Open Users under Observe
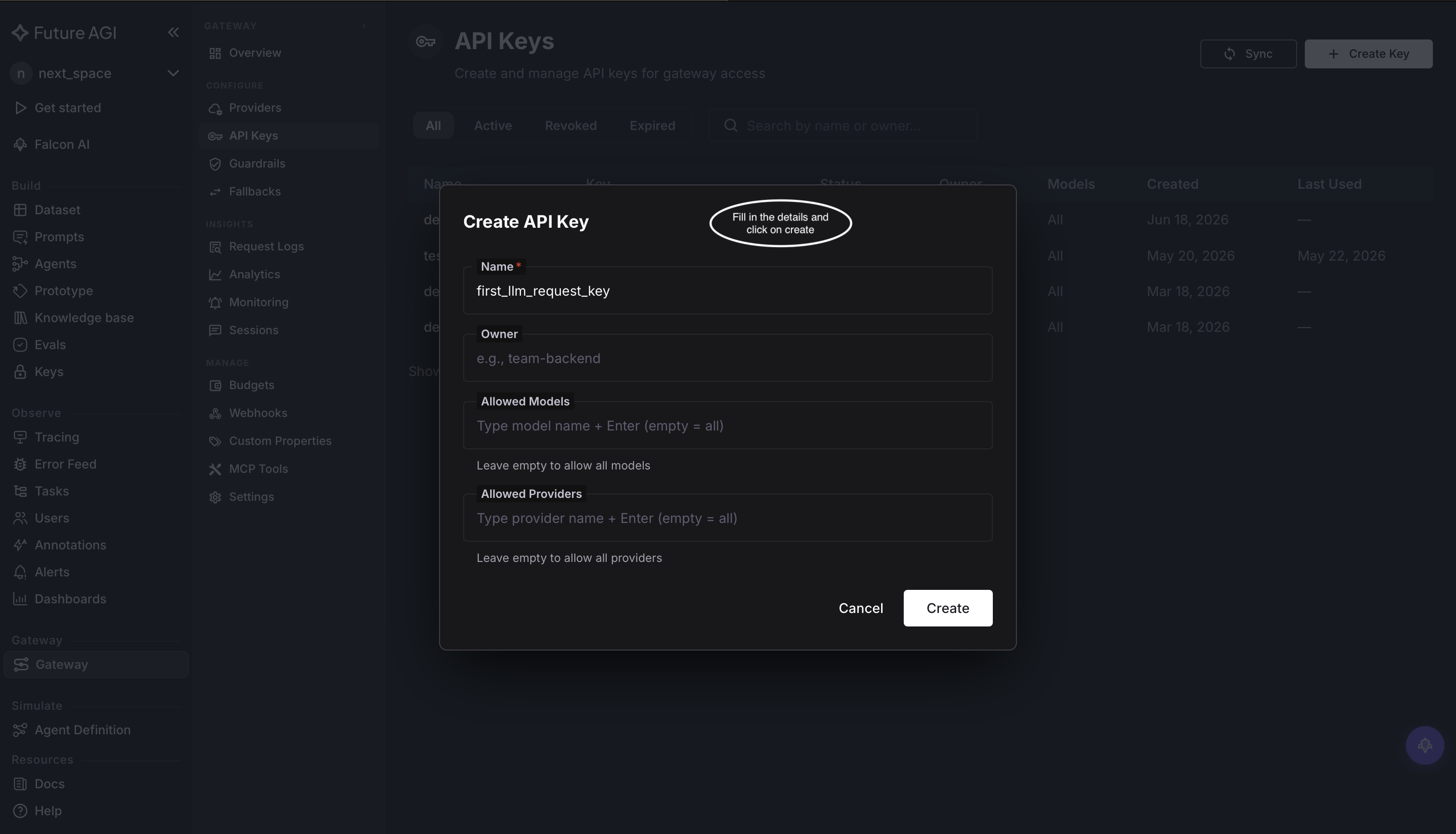 (52, 518)
